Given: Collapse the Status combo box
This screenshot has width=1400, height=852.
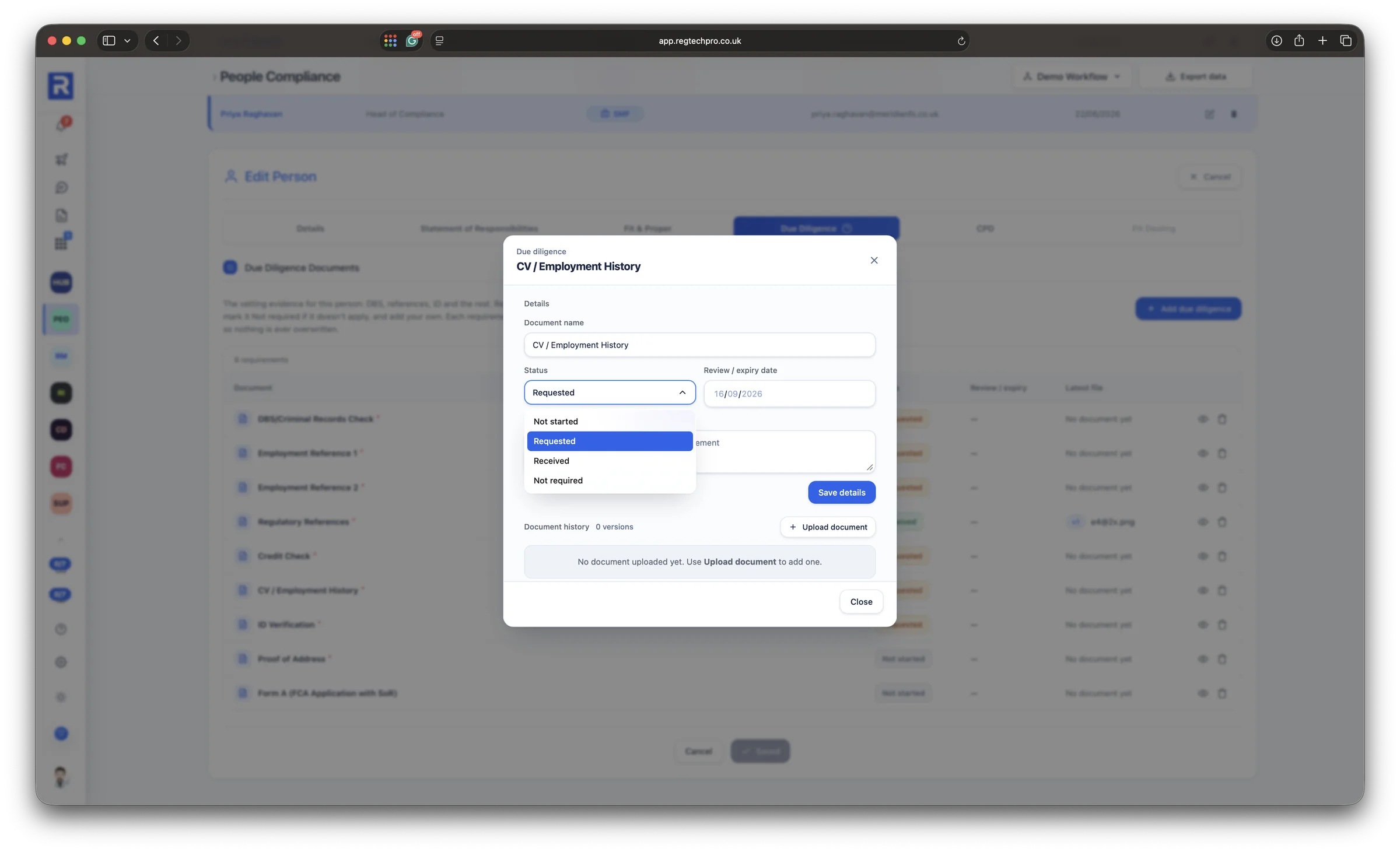Looking at the screenshot, I should [x=610, y=392].
